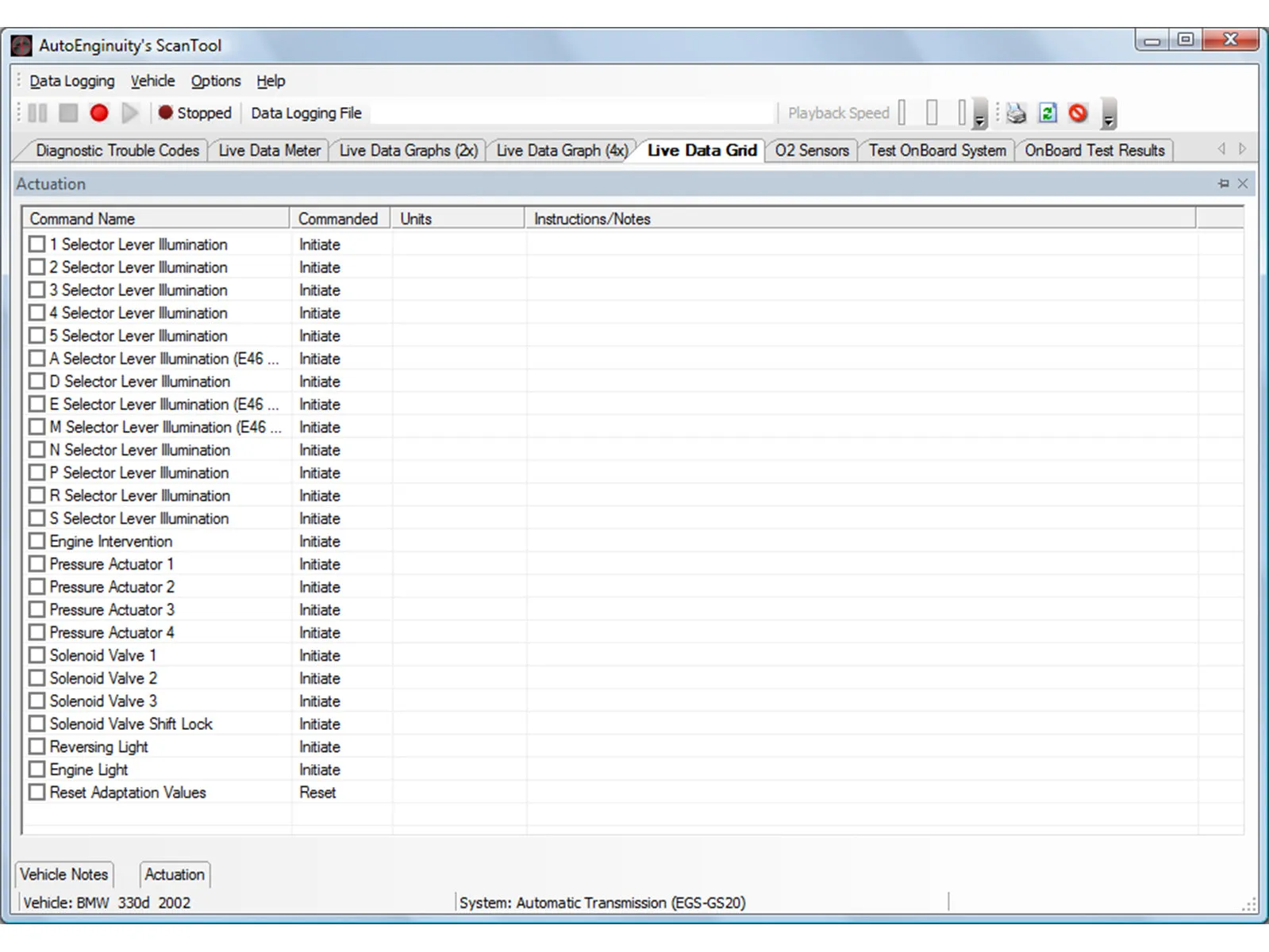Open the Vehicle Notes bottom tab

click(64, 874)
